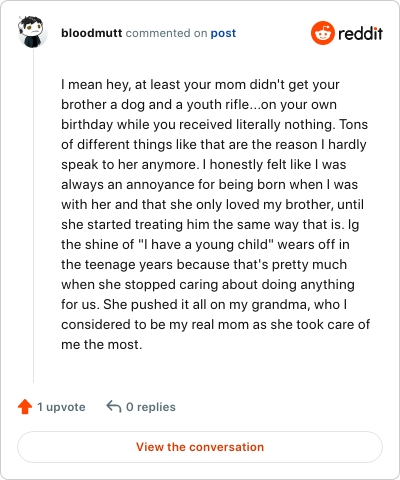Click the "1 upvote" count label
400x480 pixels.
pyautogui.click(x=61, y=407)
